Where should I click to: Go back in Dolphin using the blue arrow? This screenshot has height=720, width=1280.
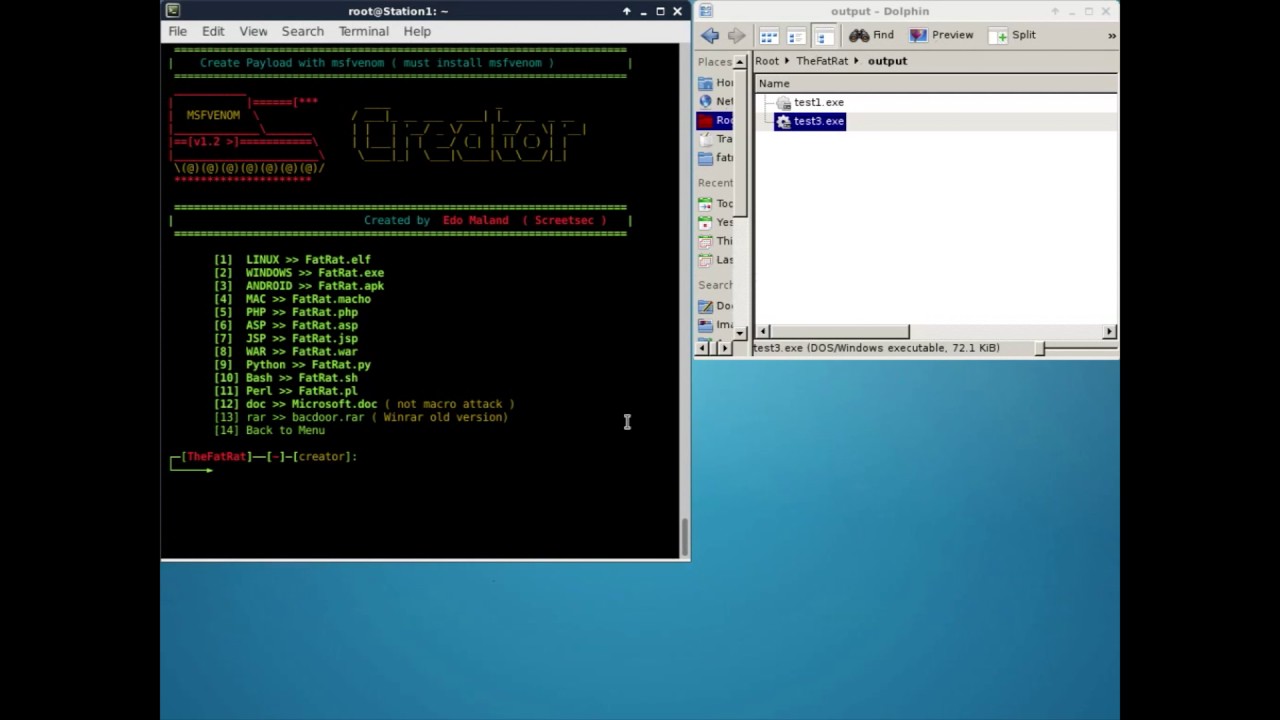pyautogui.click(x=710, y=35)
